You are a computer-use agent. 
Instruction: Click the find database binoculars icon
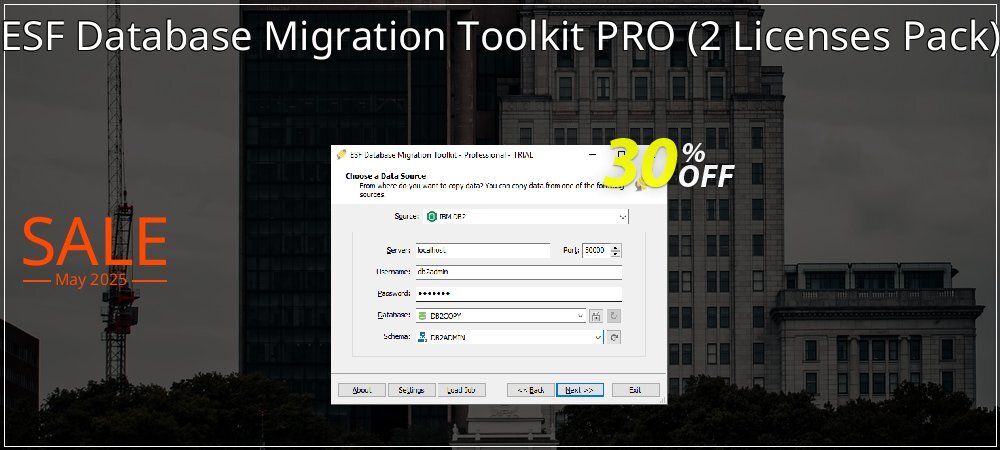pyautogui.click(x=596, y=316)
